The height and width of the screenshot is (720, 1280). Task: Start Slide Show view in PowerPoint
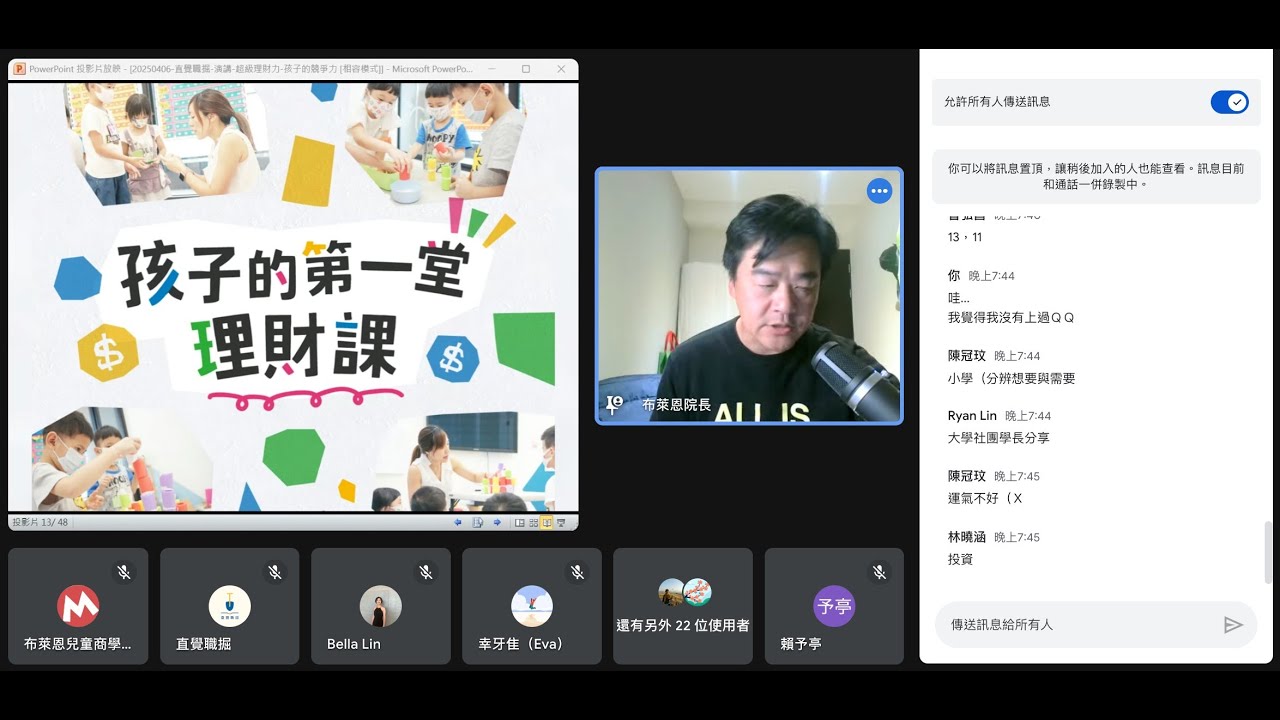pos(561,522)
